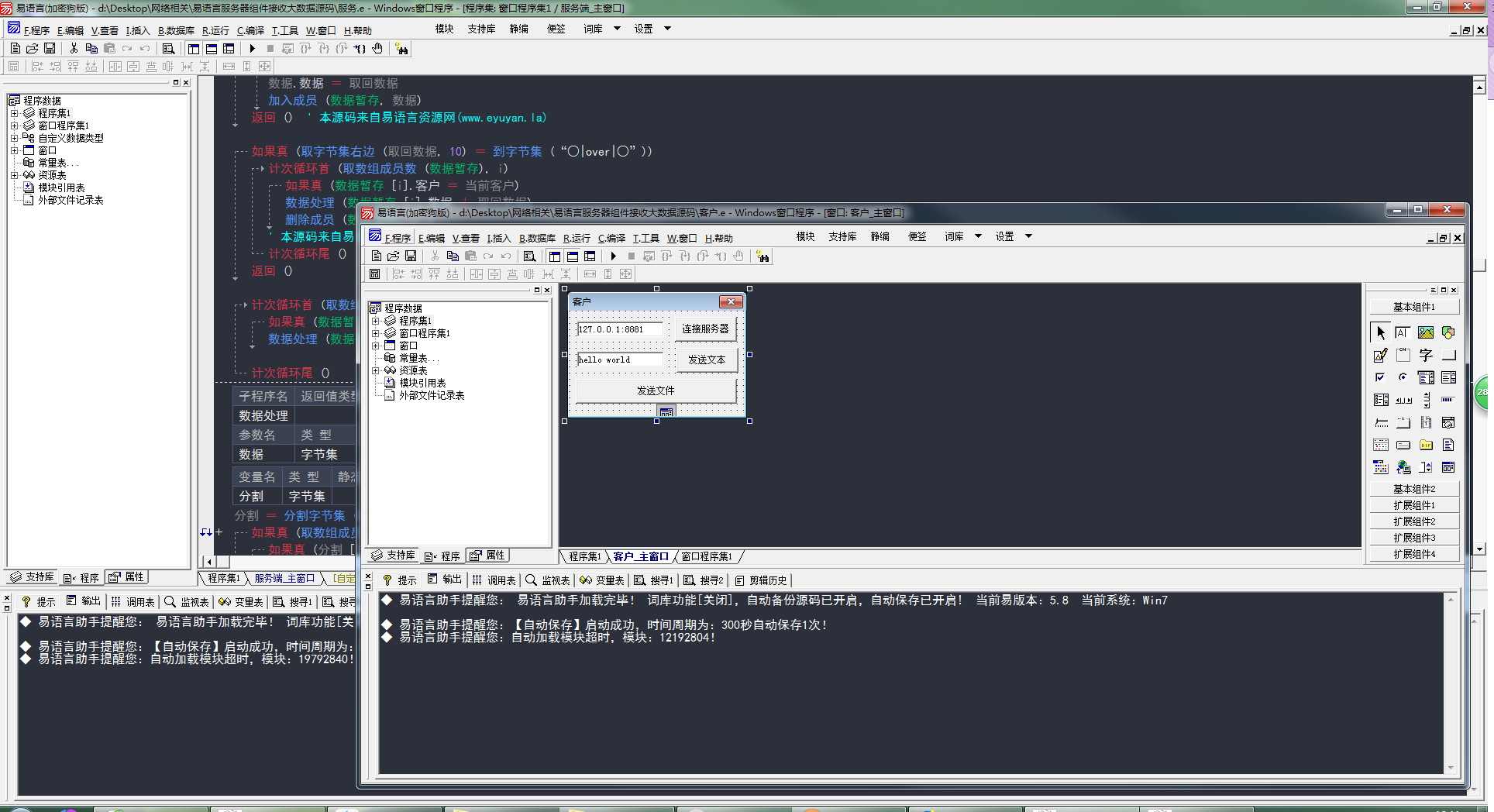Open the 设置 dropdown arrow in 服务.e toolbar

click(x=667, y=29)
